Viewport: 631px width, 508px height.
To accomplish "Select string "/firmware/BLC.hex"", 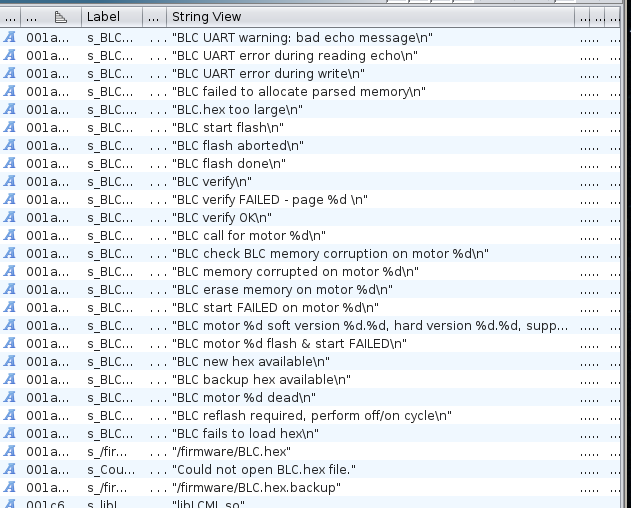I will point(231,452).
